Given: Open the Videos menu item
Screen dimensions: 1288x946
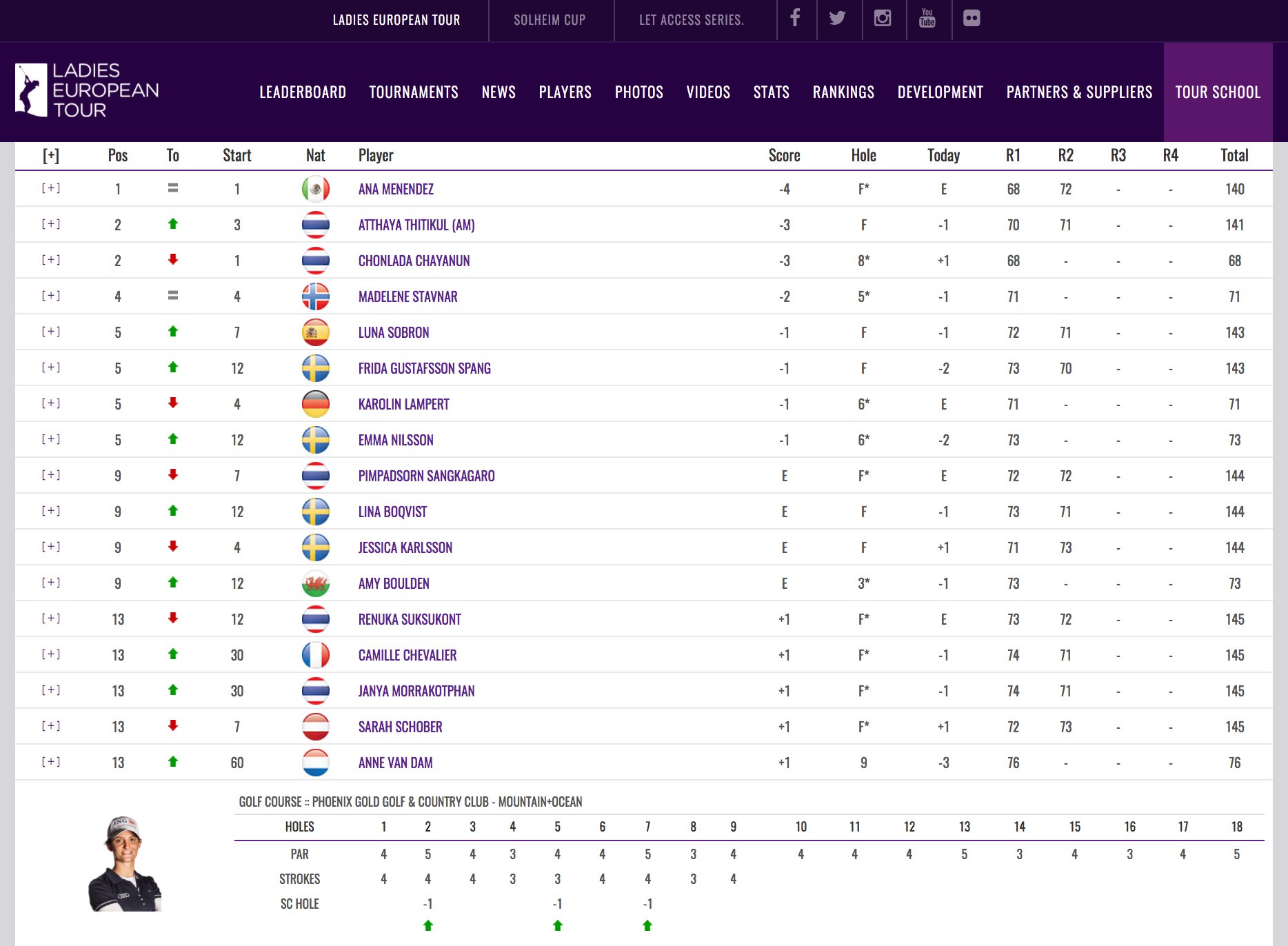Looking at the screenshot, I should [x=708, y=92].
